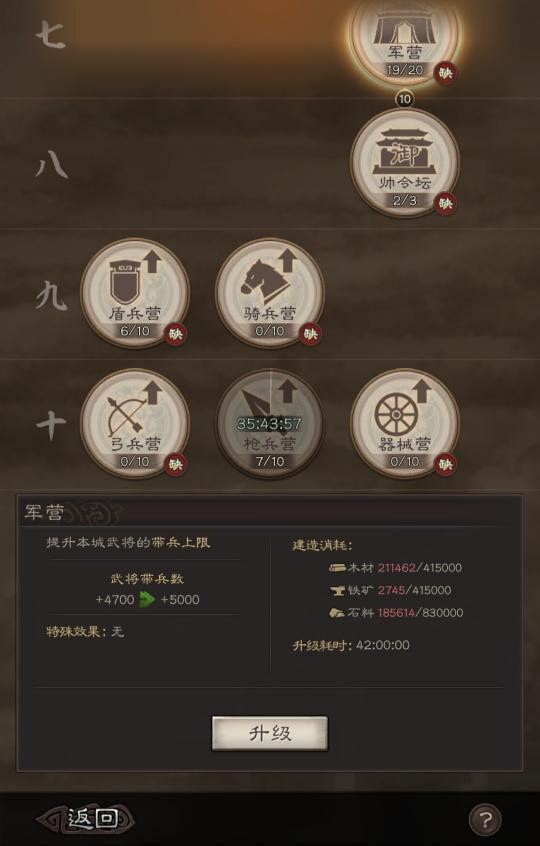Choose the 弓兵营 archer camp icon
Image resolution: width=540 pixels, height=846 pixels.
click(135, 424)
